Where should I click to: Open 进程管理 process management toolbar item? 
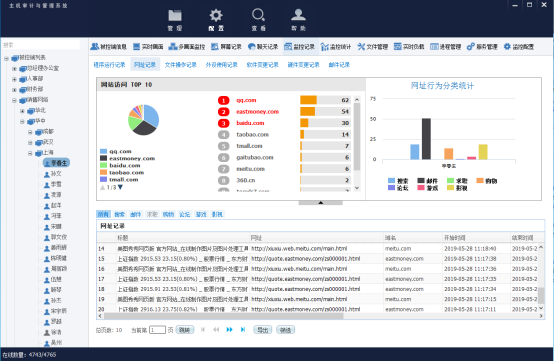445,47
